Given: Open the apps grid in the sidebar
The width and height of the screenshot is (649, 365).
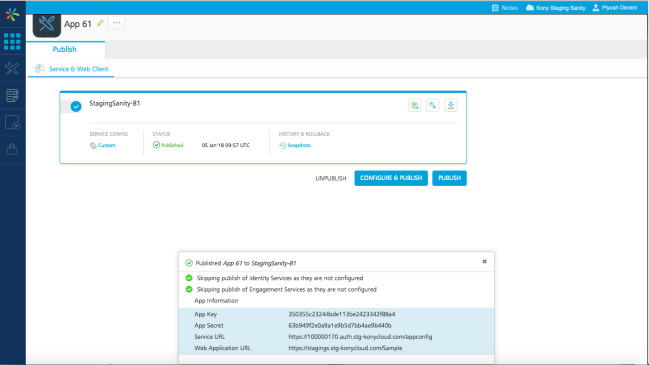Looking at the screenshot, I should [x=12, y=41].
